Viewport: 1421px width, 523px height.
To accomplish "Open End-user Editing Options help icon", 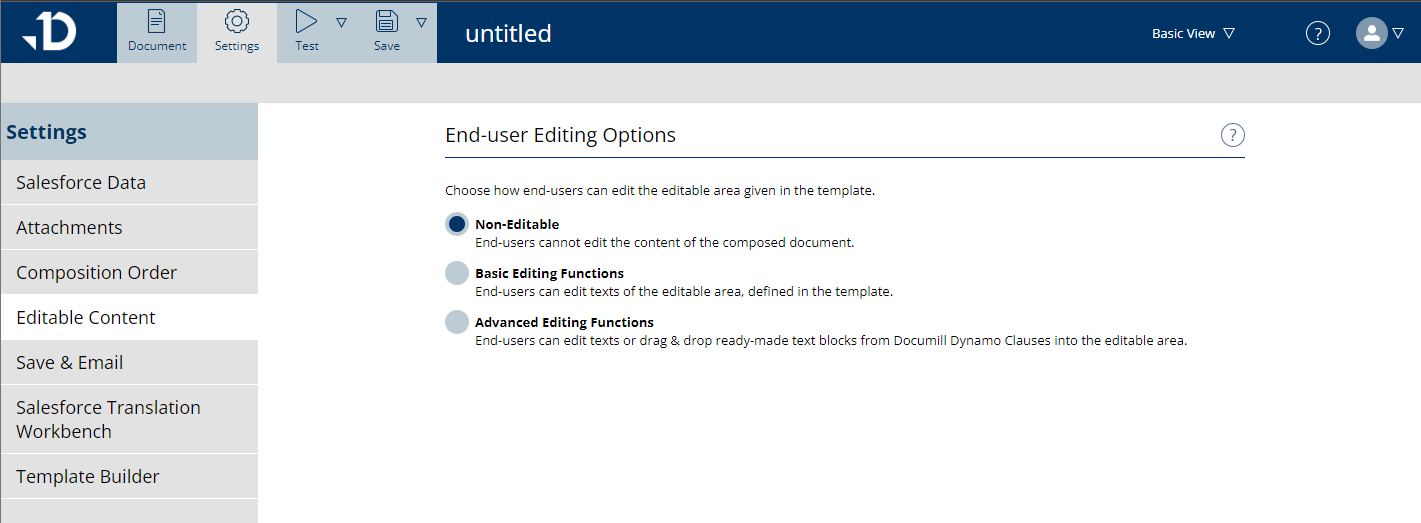I will 1233,135.
